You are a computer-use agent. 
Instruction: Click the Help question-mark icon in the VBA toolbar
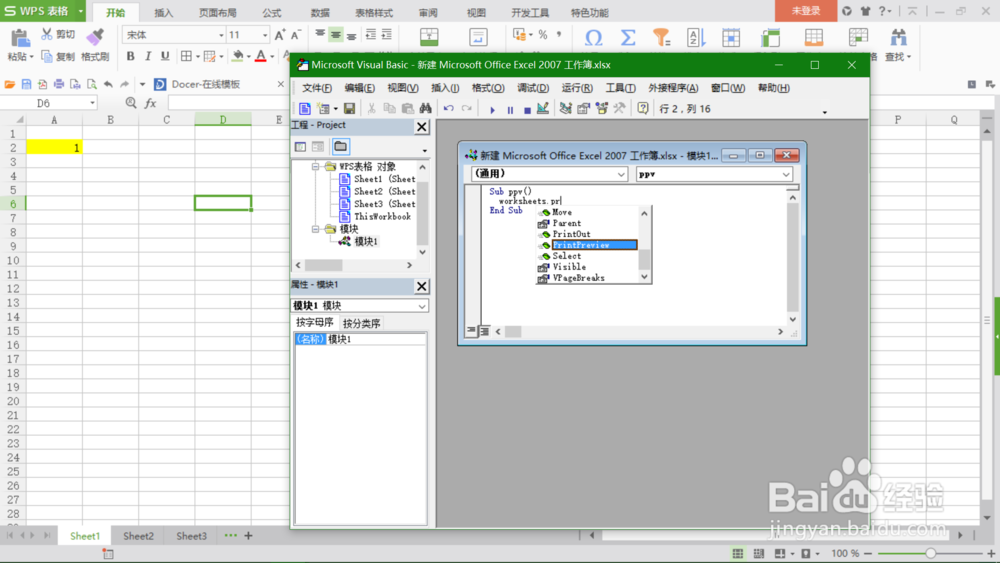[x=643, y=109]
